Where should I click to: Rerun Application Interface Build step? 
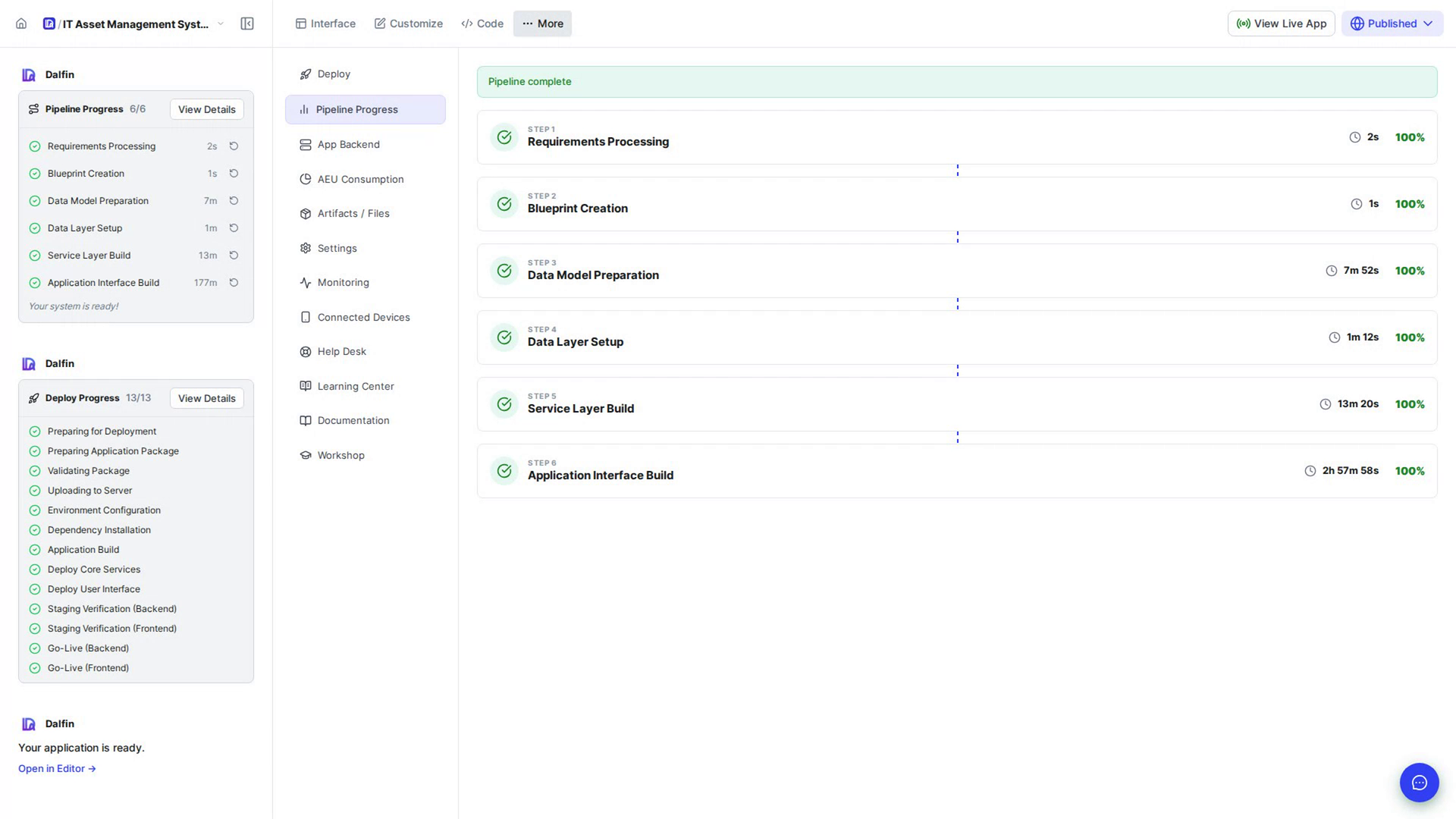pos(234,283)
